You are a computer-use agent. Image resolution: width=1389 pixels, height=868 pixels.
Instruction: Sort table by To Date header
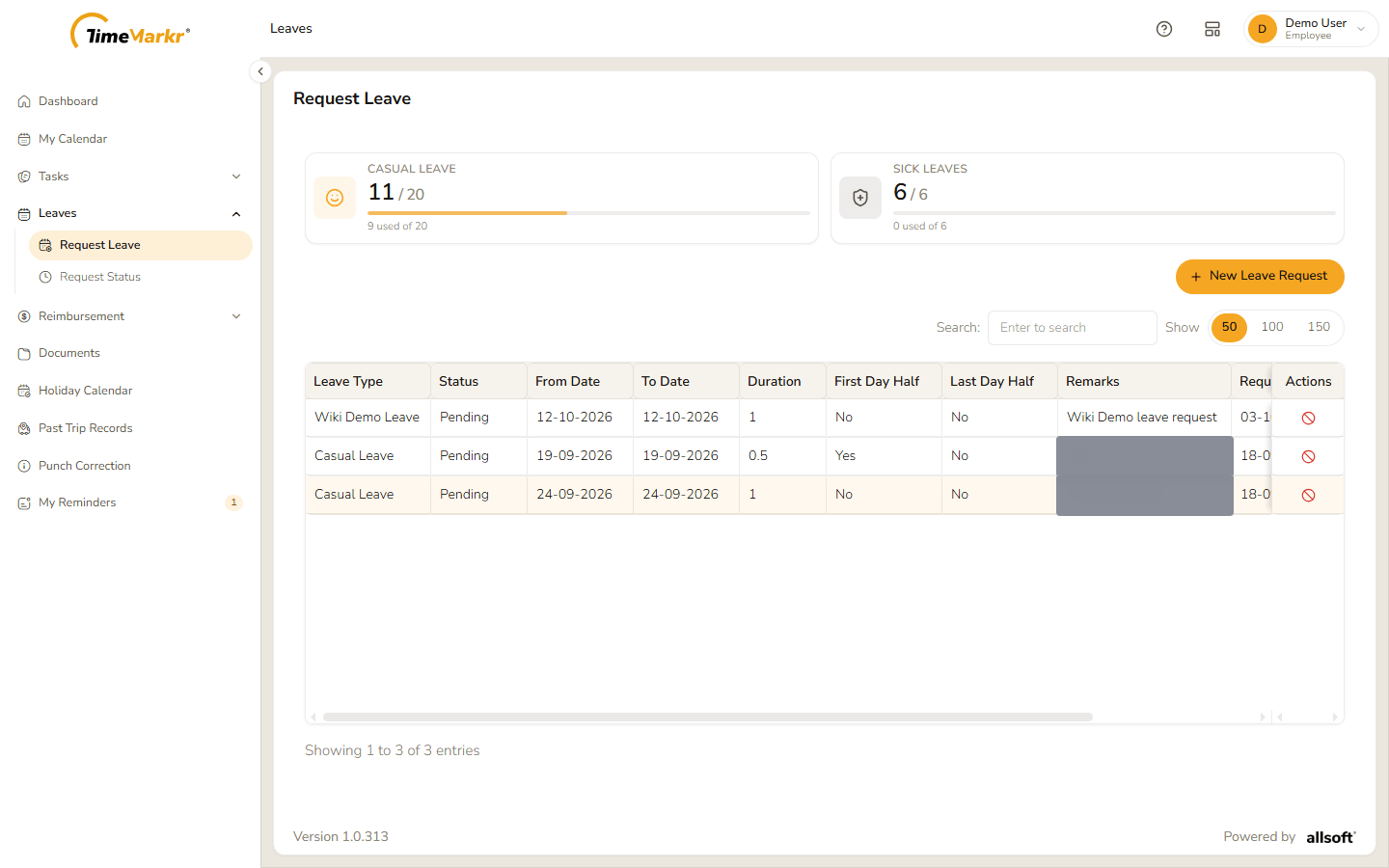[686, 381]
